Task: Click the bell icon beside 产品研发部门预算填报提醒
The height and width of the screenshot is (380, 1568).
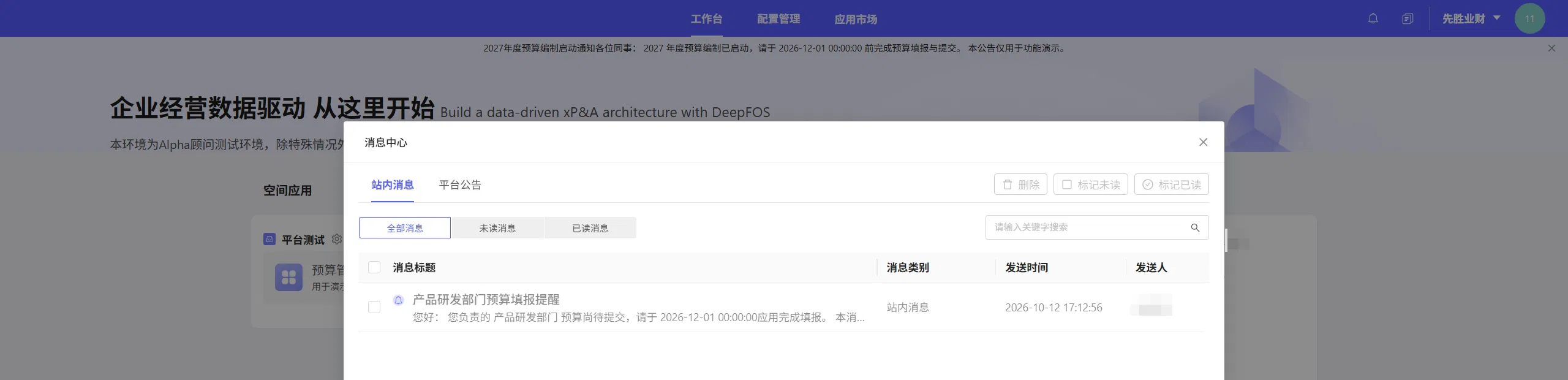Action: click(x=399, y=300)
